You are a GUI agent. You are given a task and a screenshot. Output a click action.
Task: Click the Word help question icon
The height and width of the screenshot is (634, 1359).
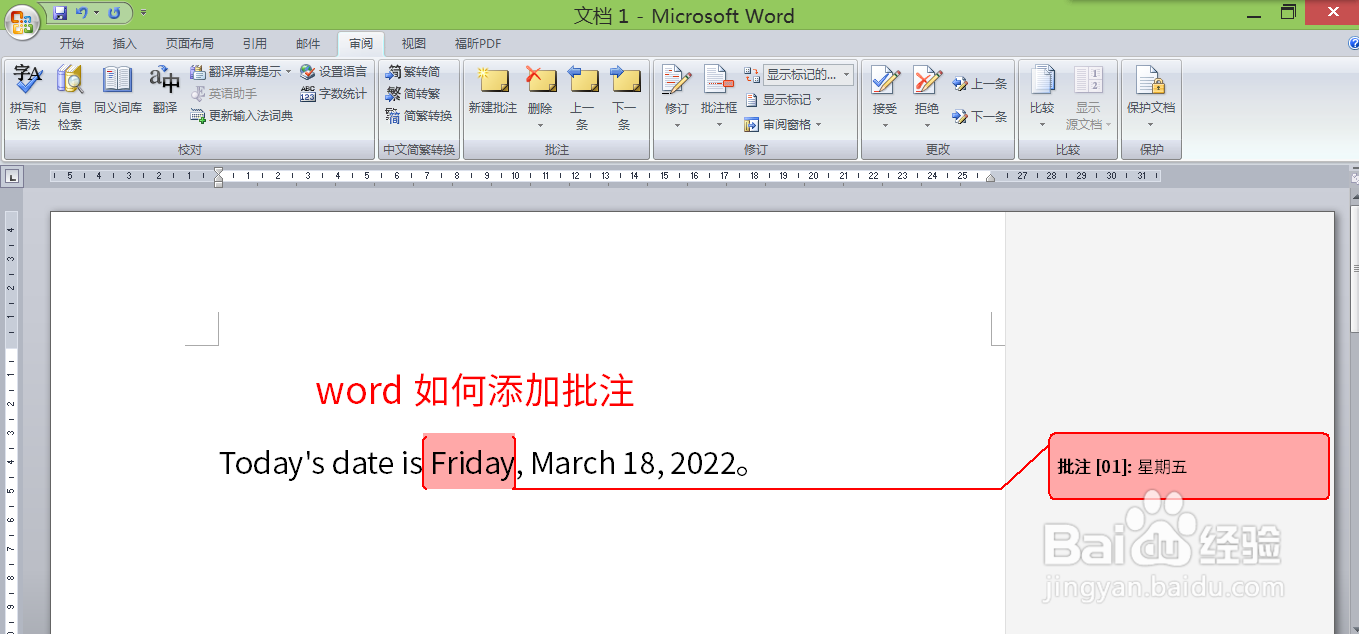click(1353, 43)
